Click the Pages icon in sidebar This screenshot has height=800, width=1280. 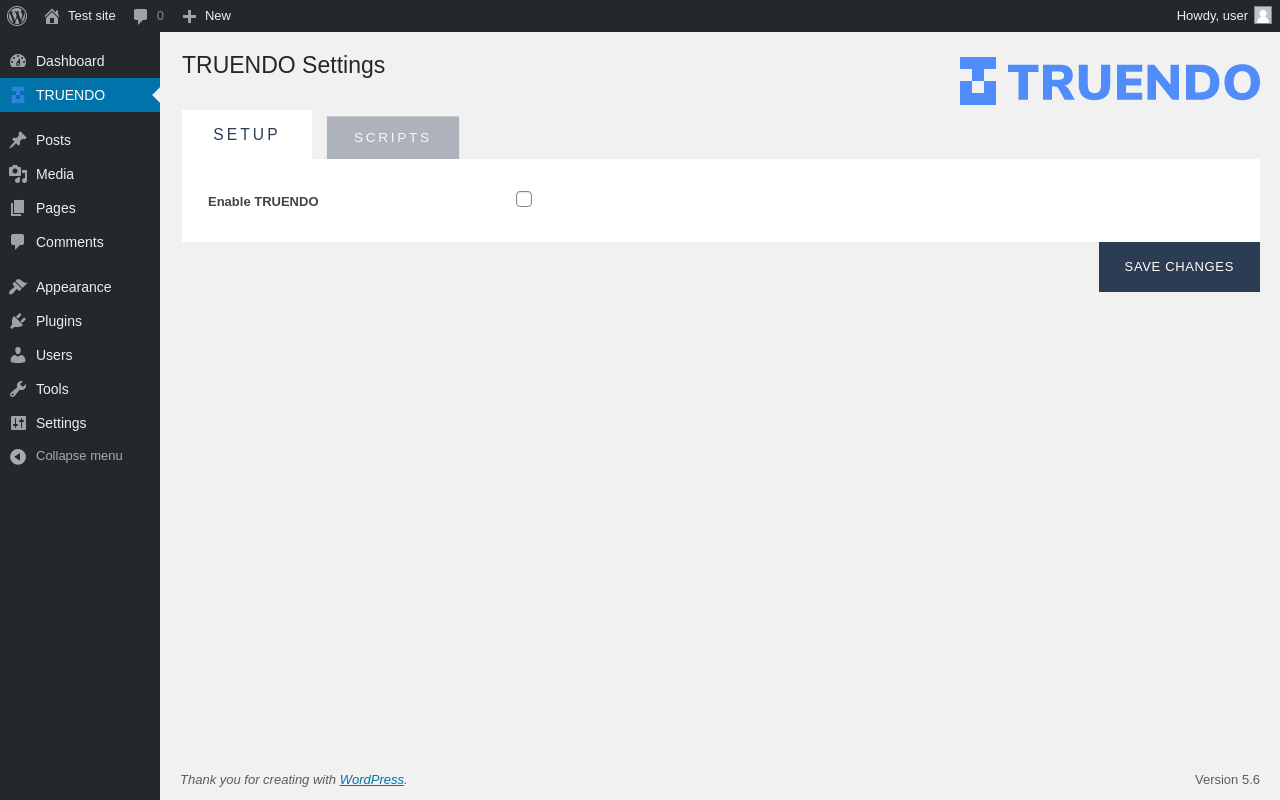(18, 208)
